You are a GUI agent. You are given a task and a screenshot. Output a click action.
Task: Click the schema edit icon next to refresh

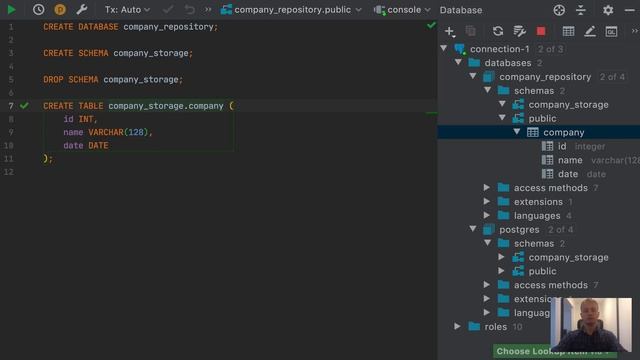[519, 31]
